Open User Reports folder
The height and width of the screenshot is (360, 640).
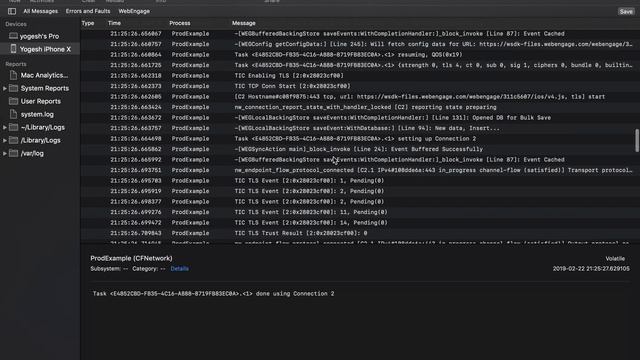[x=40, y=101]
